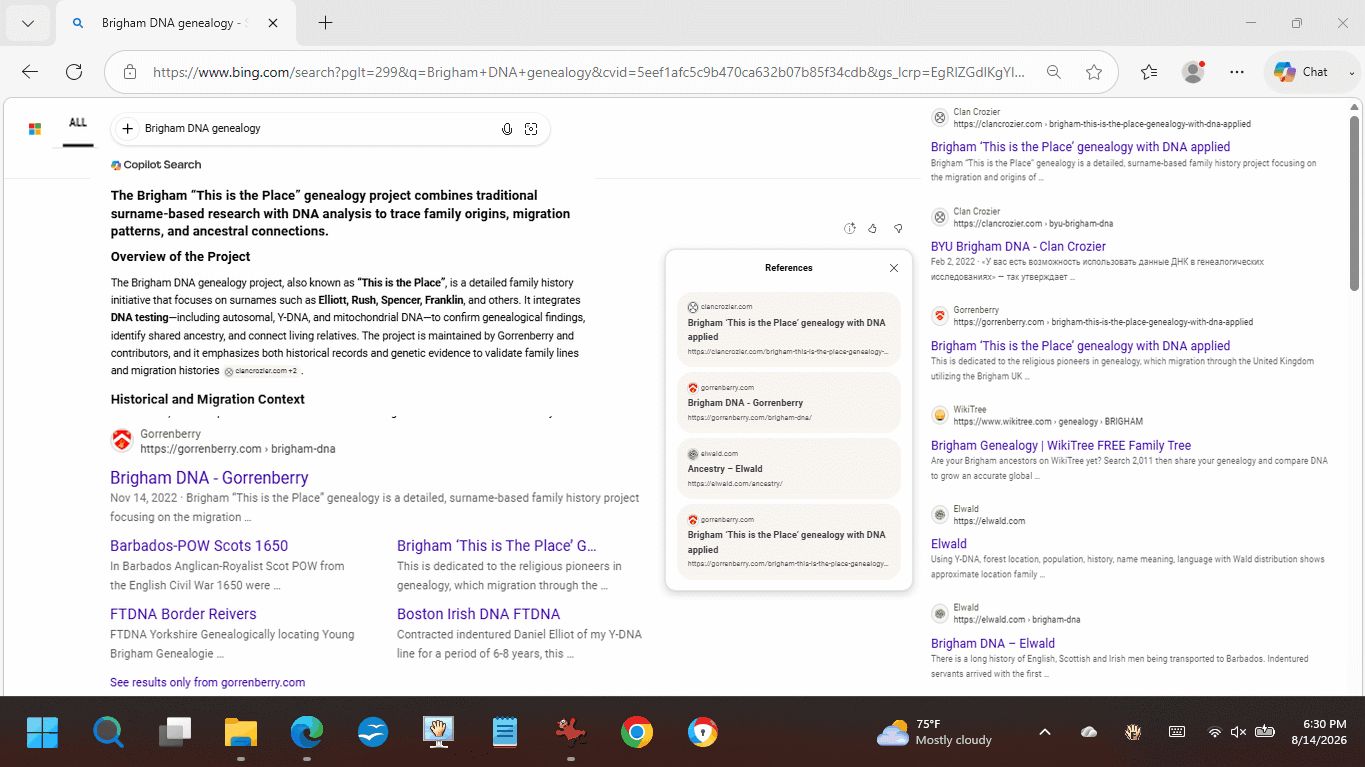The height and width of the screenshot is (767, 1365).
Task: Open the browser profile avatar
Action: point(1193,72)
